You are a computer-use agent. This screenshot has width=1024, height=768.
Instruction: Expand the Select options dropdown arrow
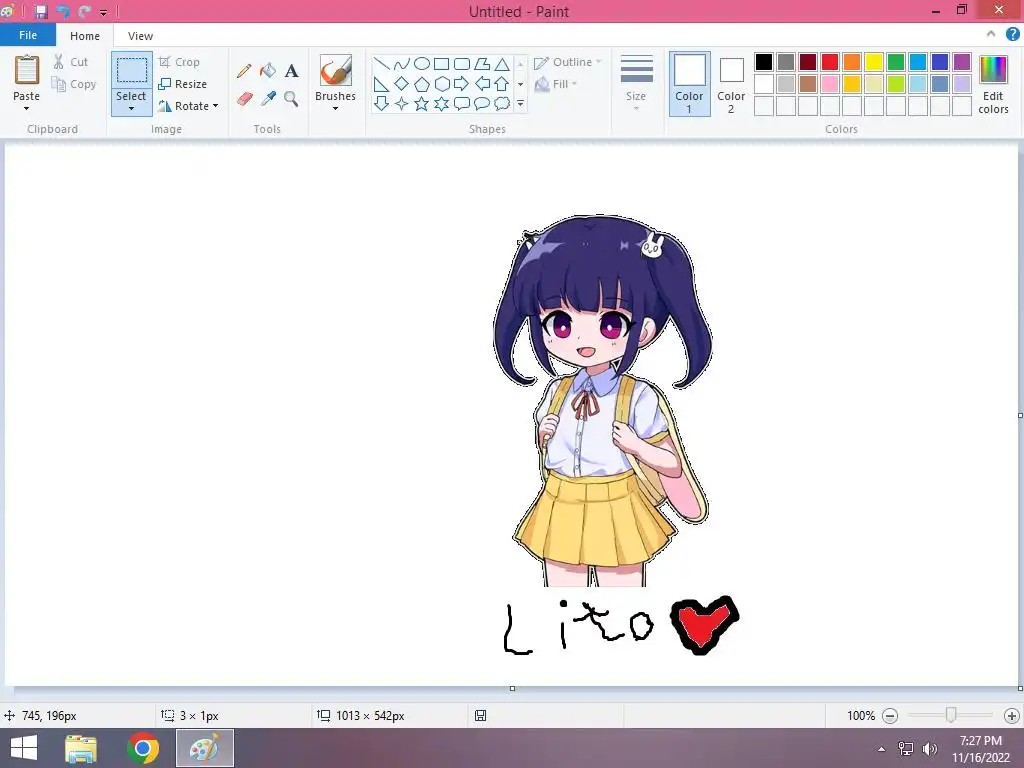click(x=131, y=108)
